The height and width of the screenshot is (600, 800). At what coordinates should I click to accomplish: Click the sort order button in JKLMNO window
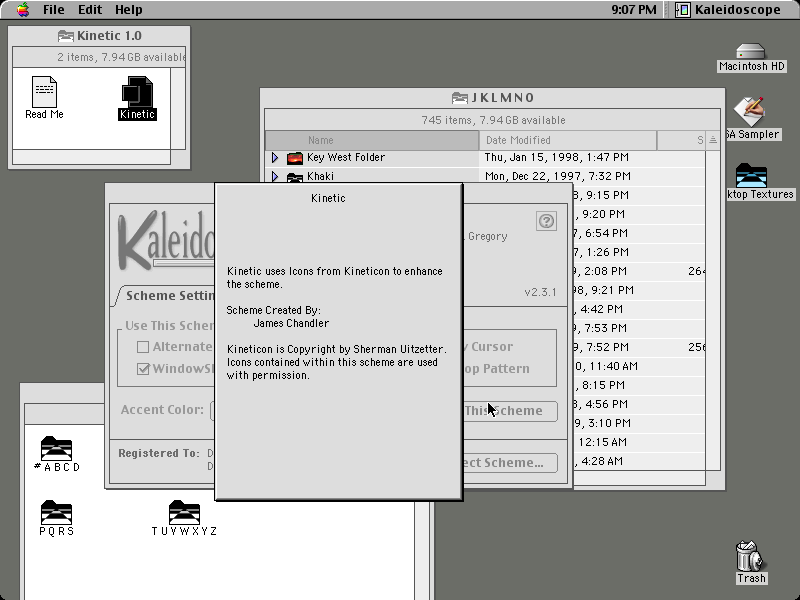pyautogui.click(x=713, y=140)
